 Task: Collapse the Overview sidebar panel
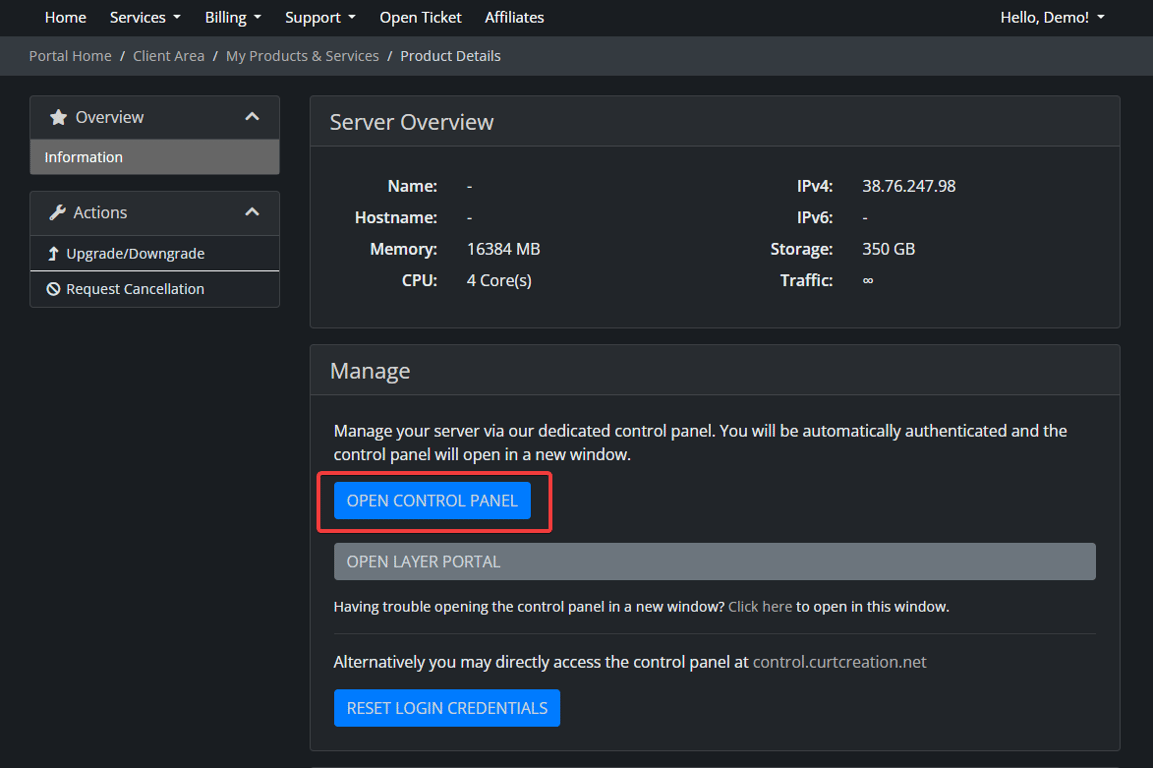coord(252,117)
